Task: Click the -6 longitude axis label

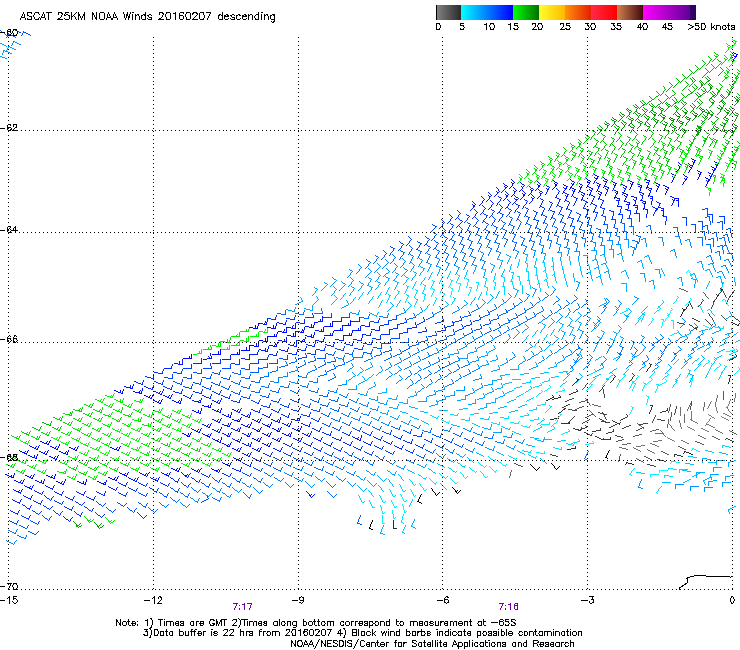Action: 442,600
